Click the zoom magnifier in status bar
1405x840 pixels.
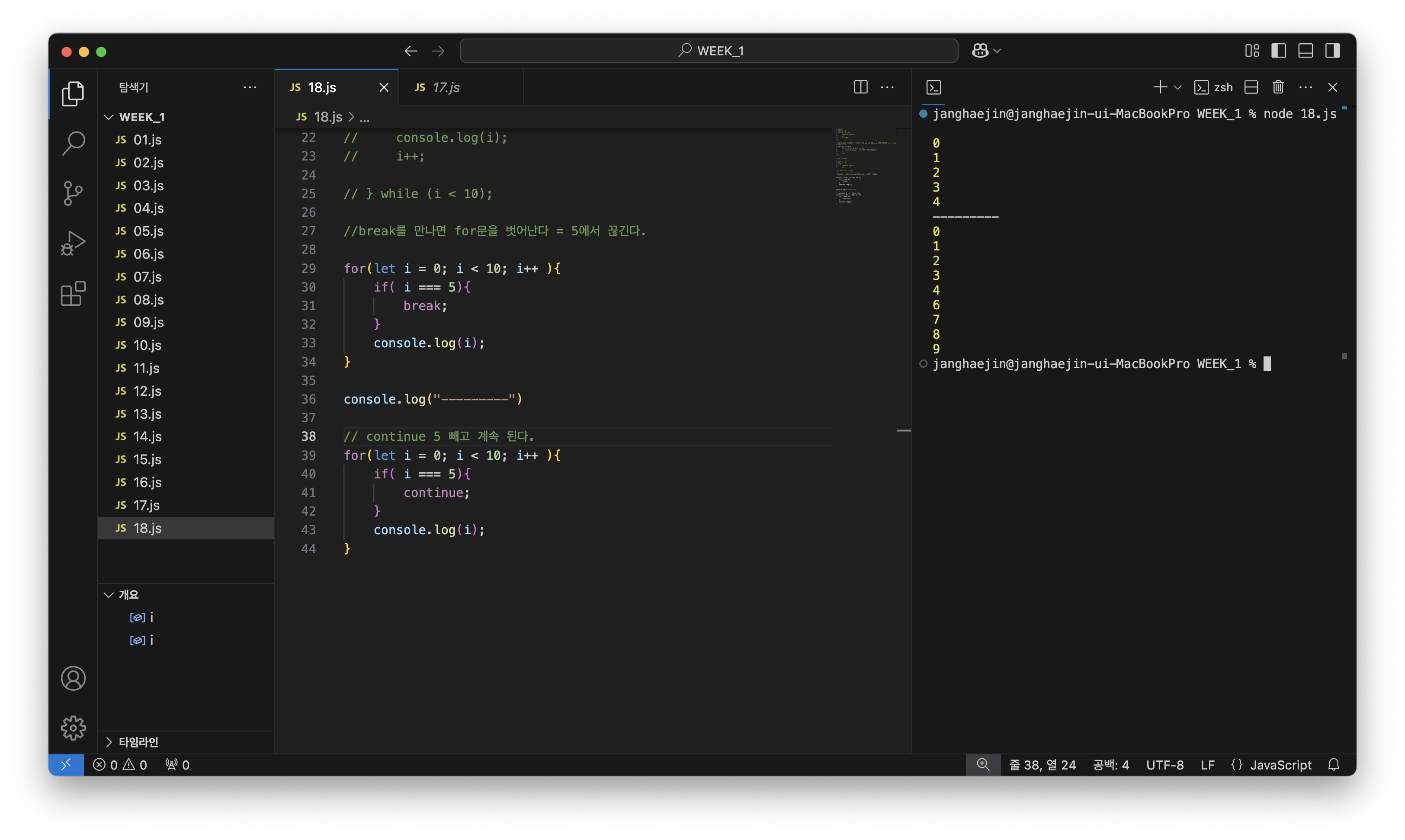tap(983, 765)
